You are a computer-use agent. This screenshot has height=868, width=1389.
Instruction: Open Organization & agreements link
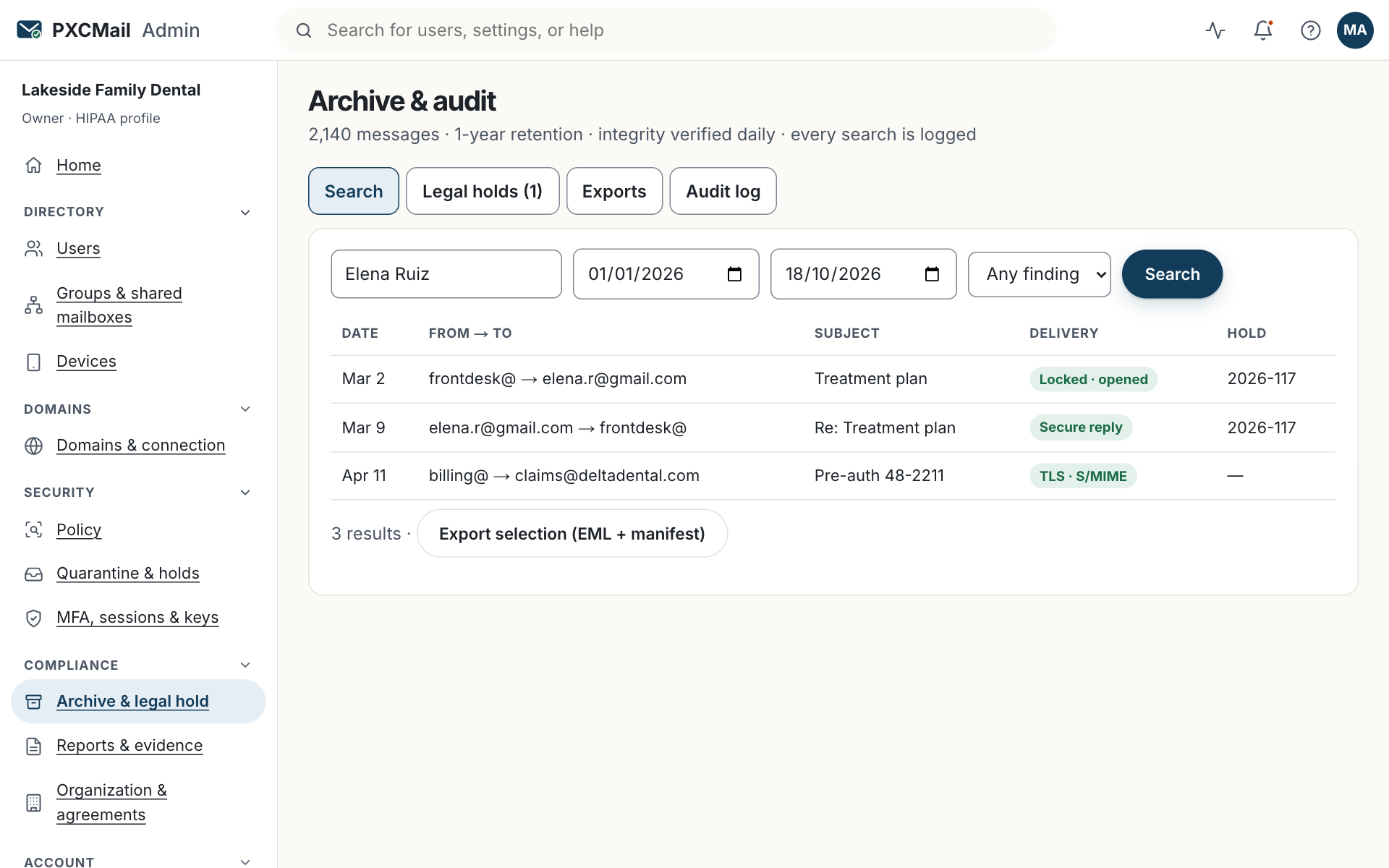point(111,803)
